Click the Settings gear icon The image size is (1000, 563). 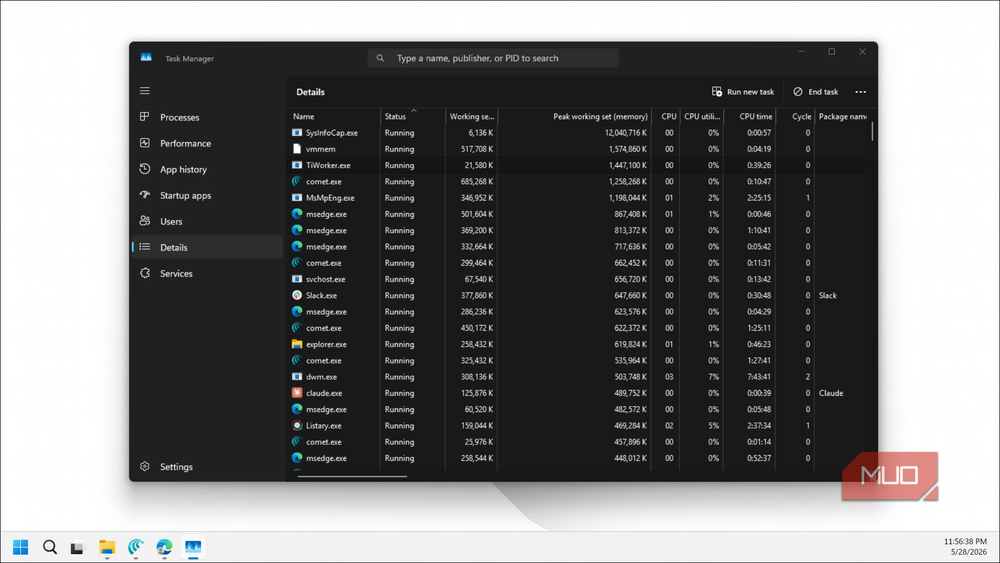(x=145, y=466)
